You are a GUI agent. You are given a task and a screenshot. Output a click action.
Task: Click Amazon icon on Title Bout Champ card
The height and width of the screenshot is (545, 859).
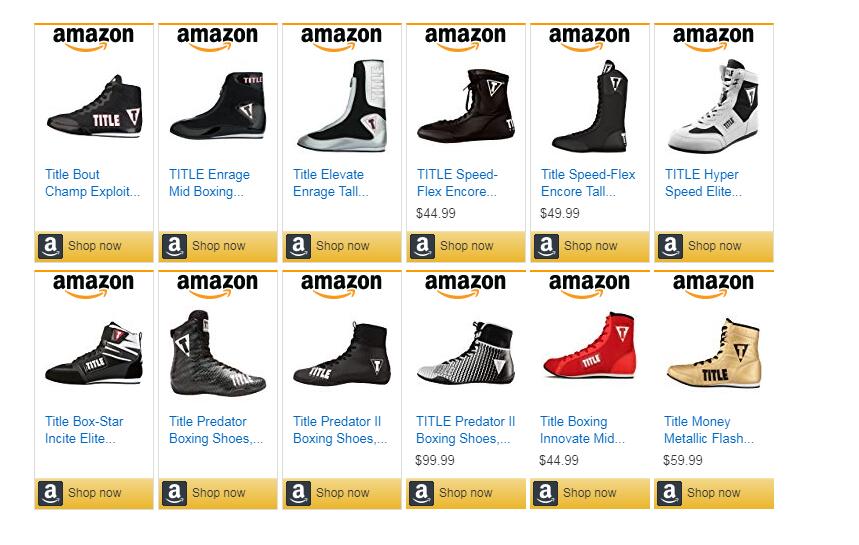(50, 246)
